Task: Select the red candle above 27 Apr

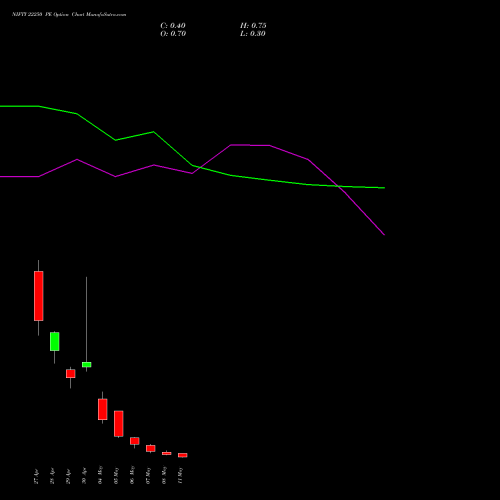Action: pos(39,296)
